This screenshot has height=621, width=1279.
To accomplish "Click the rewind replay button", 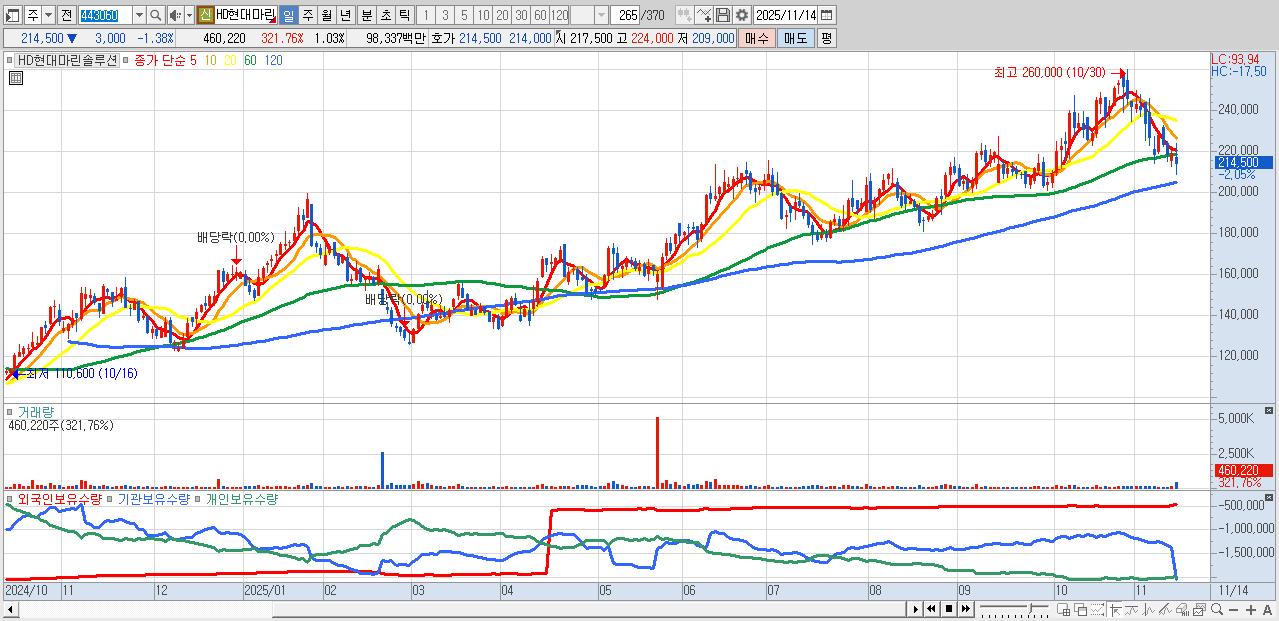I will [931, 609].
